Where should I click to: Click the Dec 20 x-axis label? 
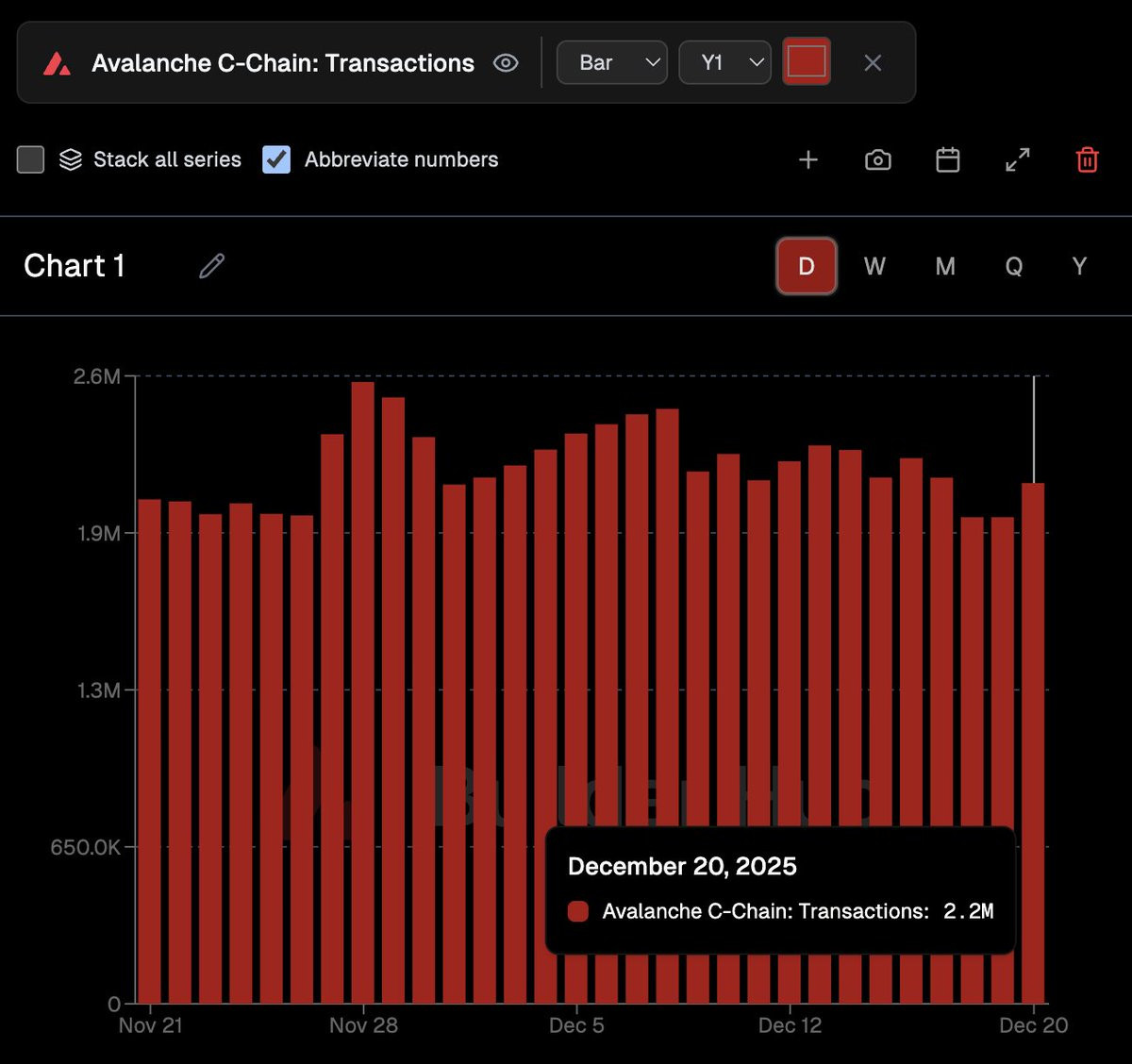[x=1034, y=1025]
